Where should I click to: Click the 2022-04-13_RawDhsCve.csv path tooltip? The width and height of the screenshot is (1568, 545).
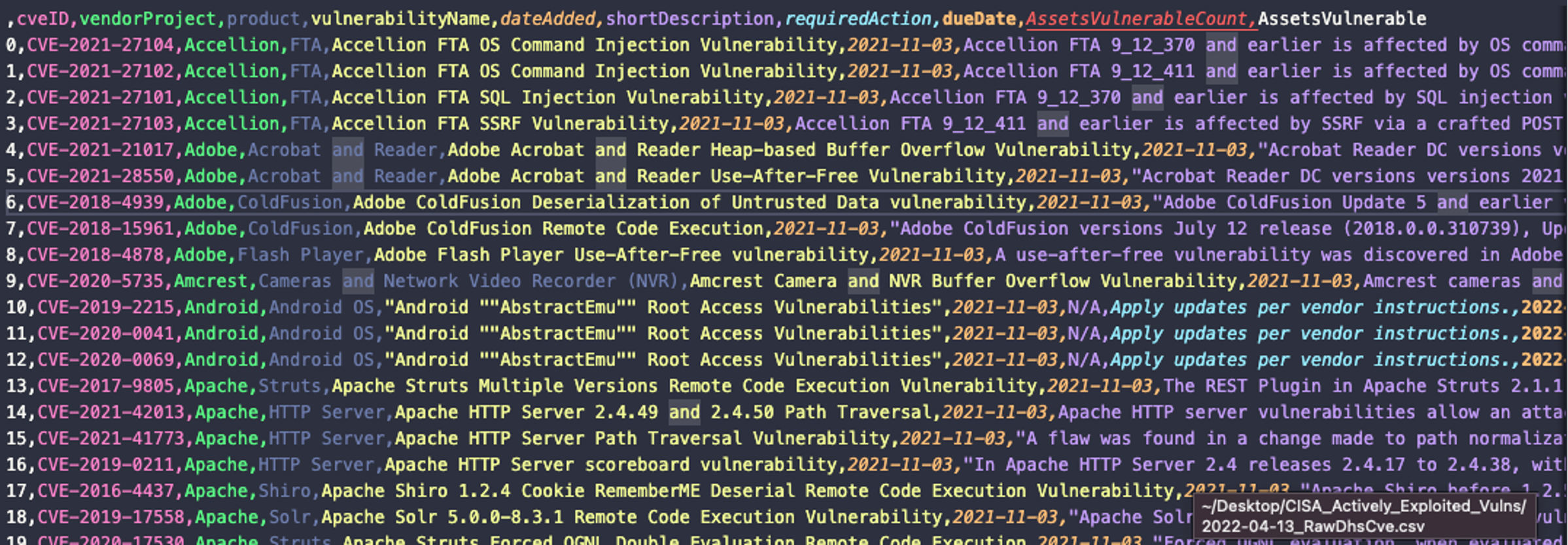coord(1365,516)
